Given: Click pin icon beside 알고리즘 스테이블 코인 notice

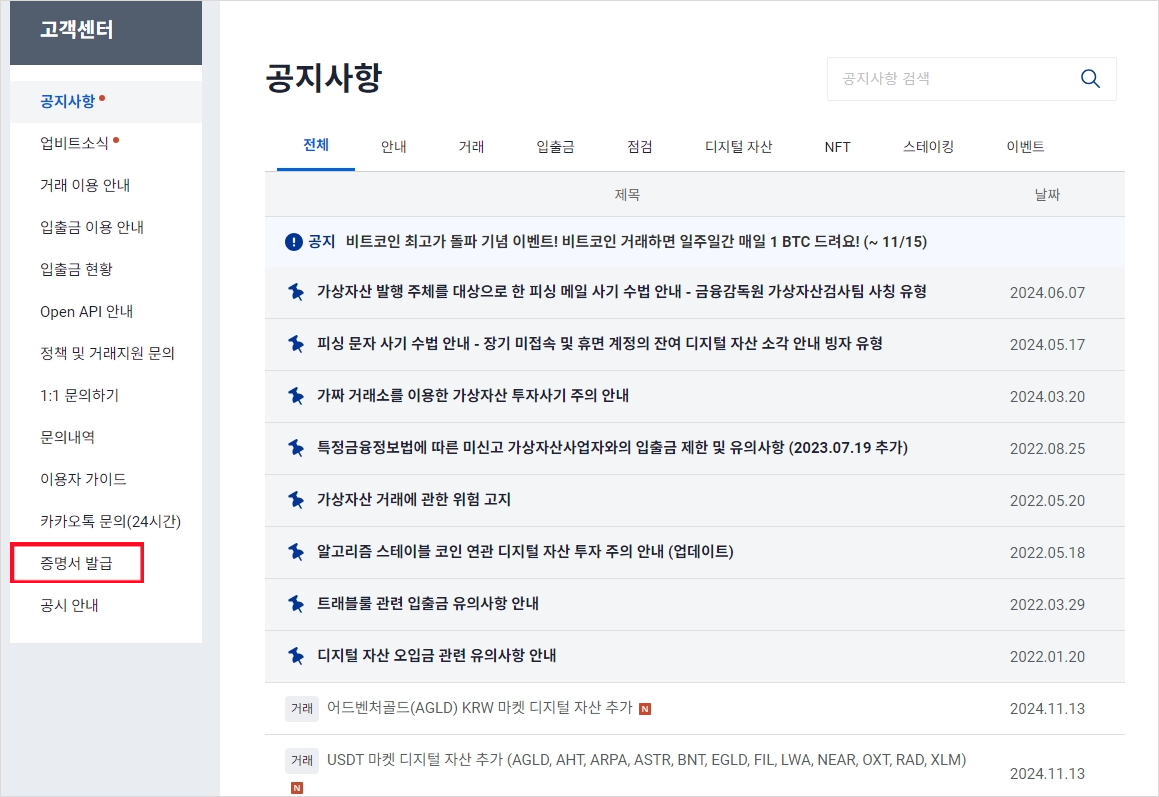Looking at the screenshot, I should point(296,552).
